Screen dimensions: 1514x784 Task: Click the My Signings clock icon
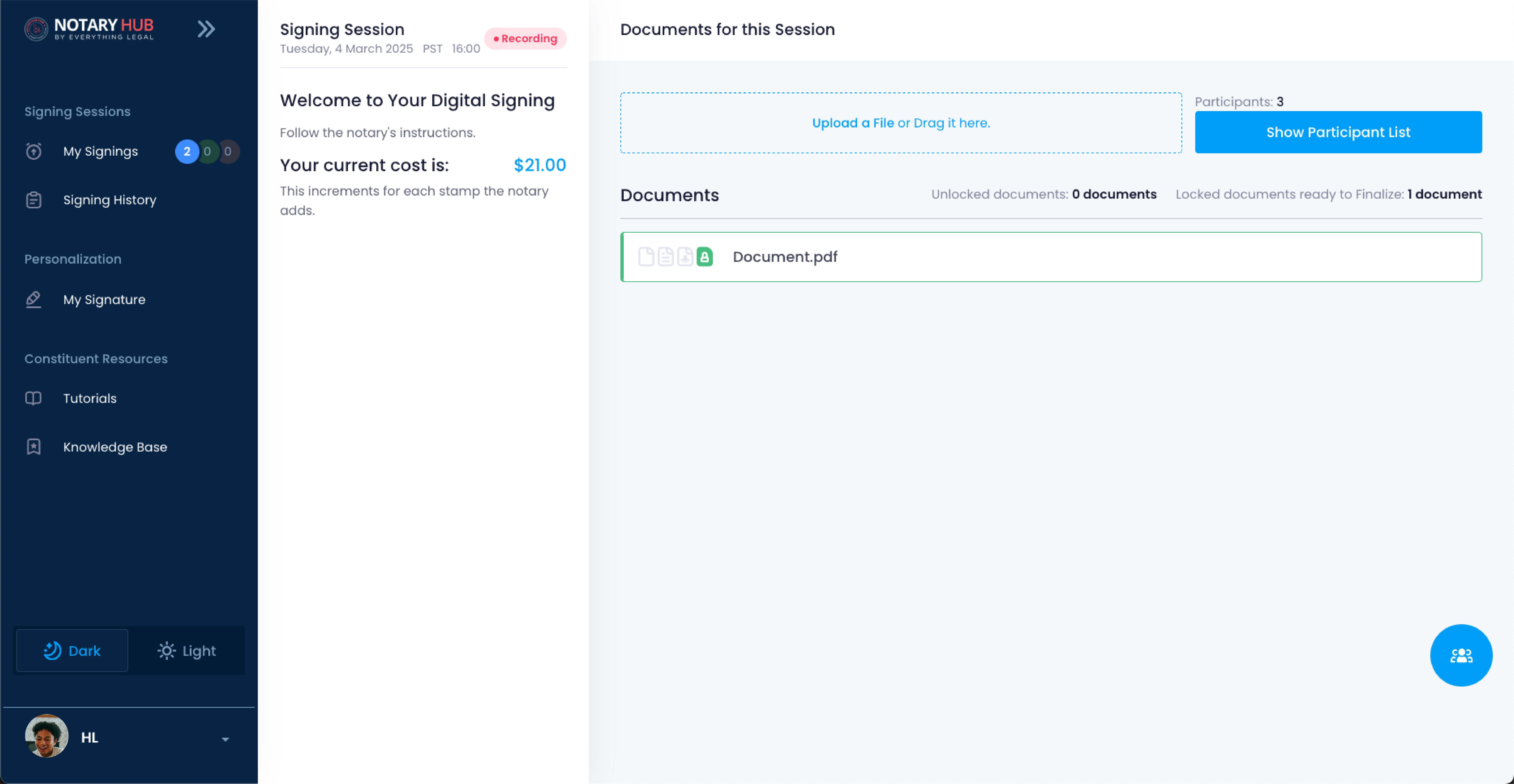pyautogui.click(x=33, y=152)
